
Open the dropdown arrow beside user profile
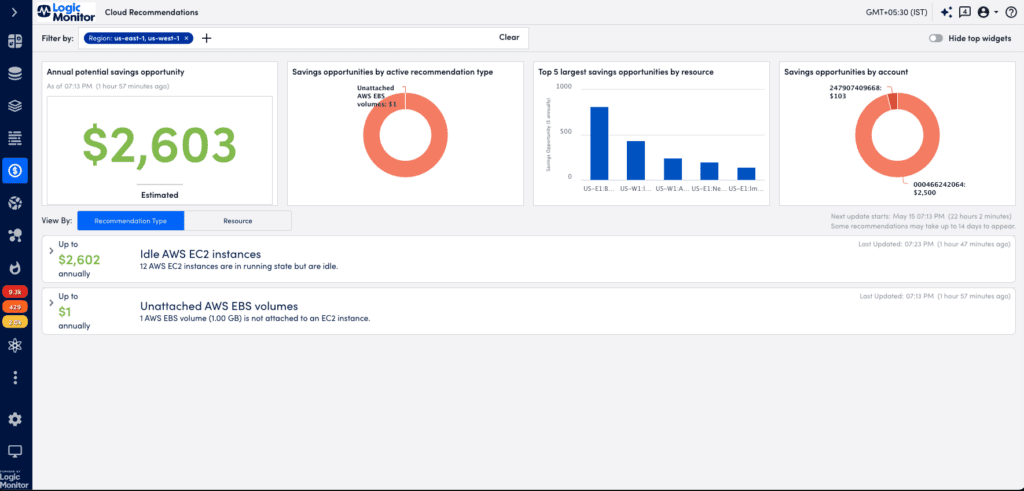996,12
